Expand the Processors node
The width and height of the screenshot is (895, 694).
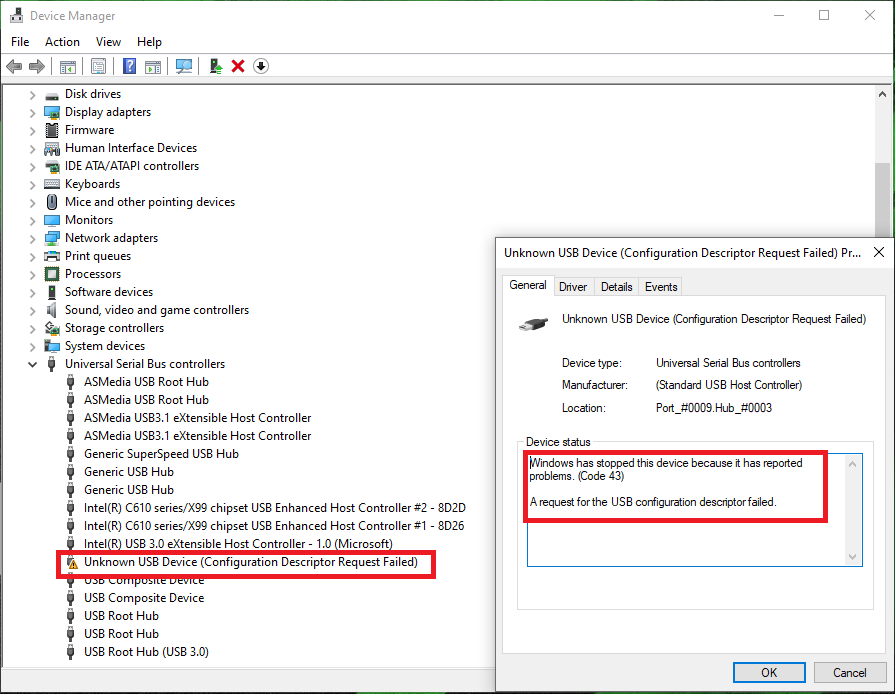tap(33, 275)
